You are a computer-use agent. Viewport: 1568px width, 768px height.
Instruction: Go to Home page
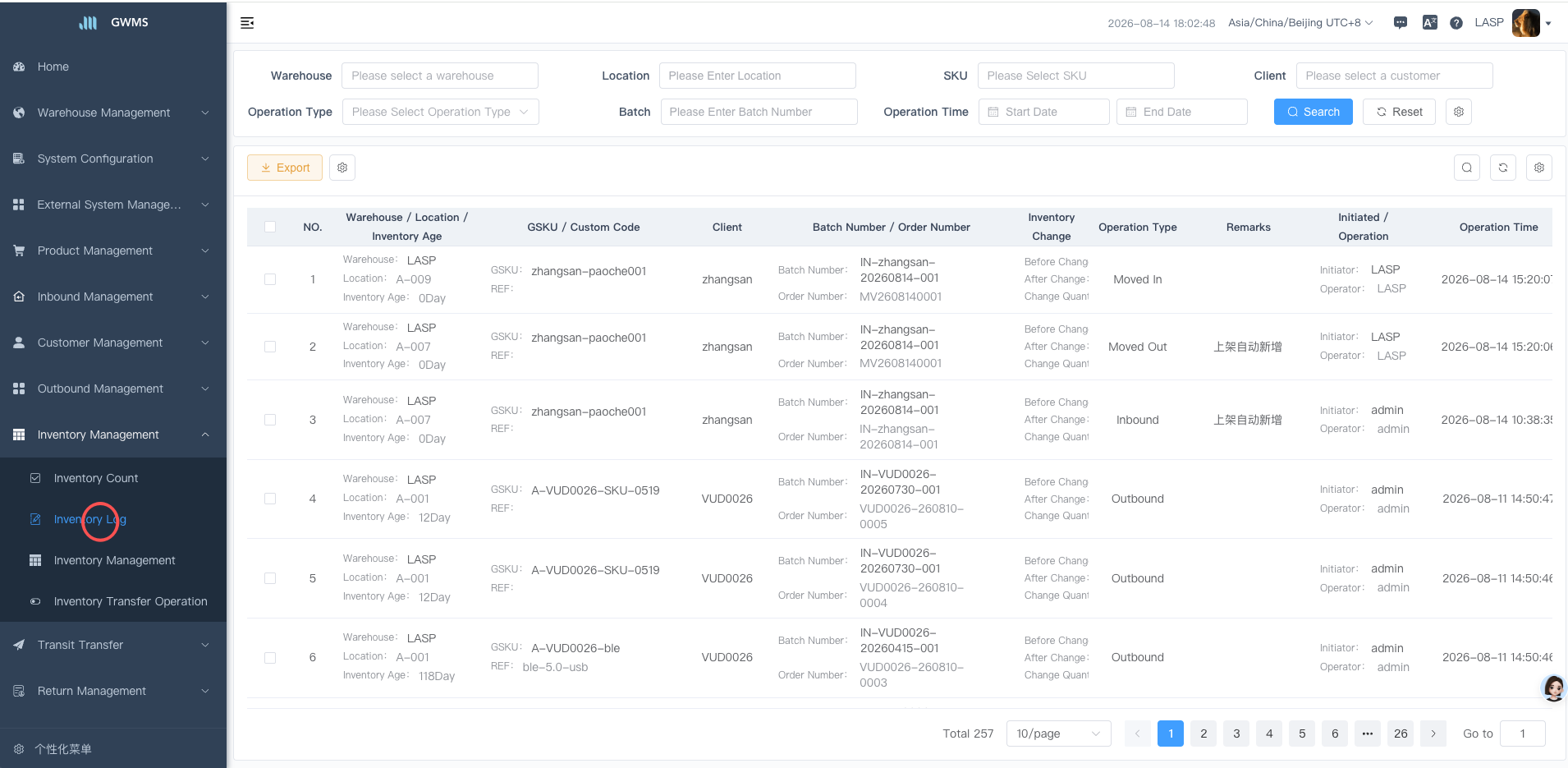pyautogui.click(x=113, y=67)
